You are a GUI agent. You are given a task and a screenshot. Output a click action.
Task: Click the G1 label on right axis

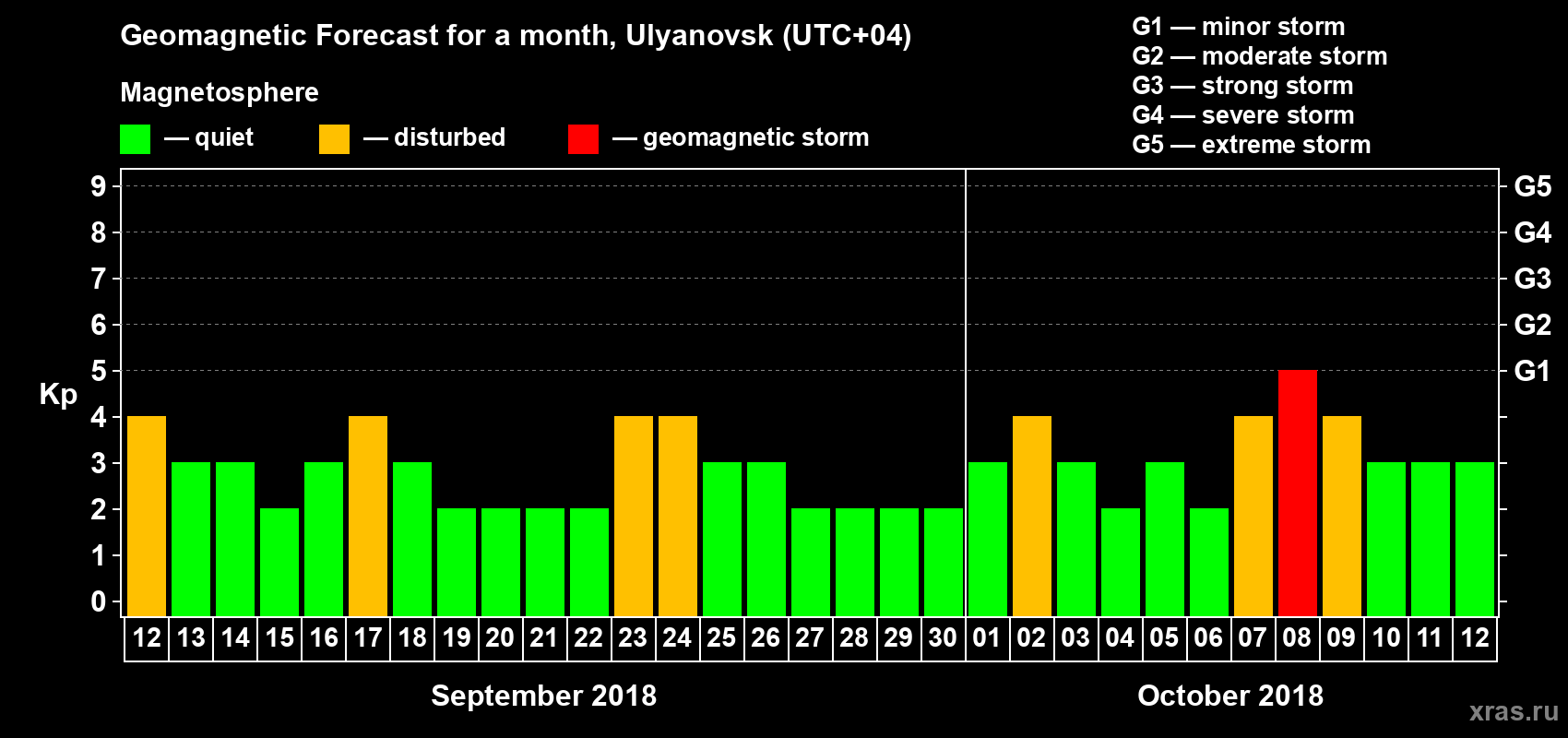[1532, 371]
